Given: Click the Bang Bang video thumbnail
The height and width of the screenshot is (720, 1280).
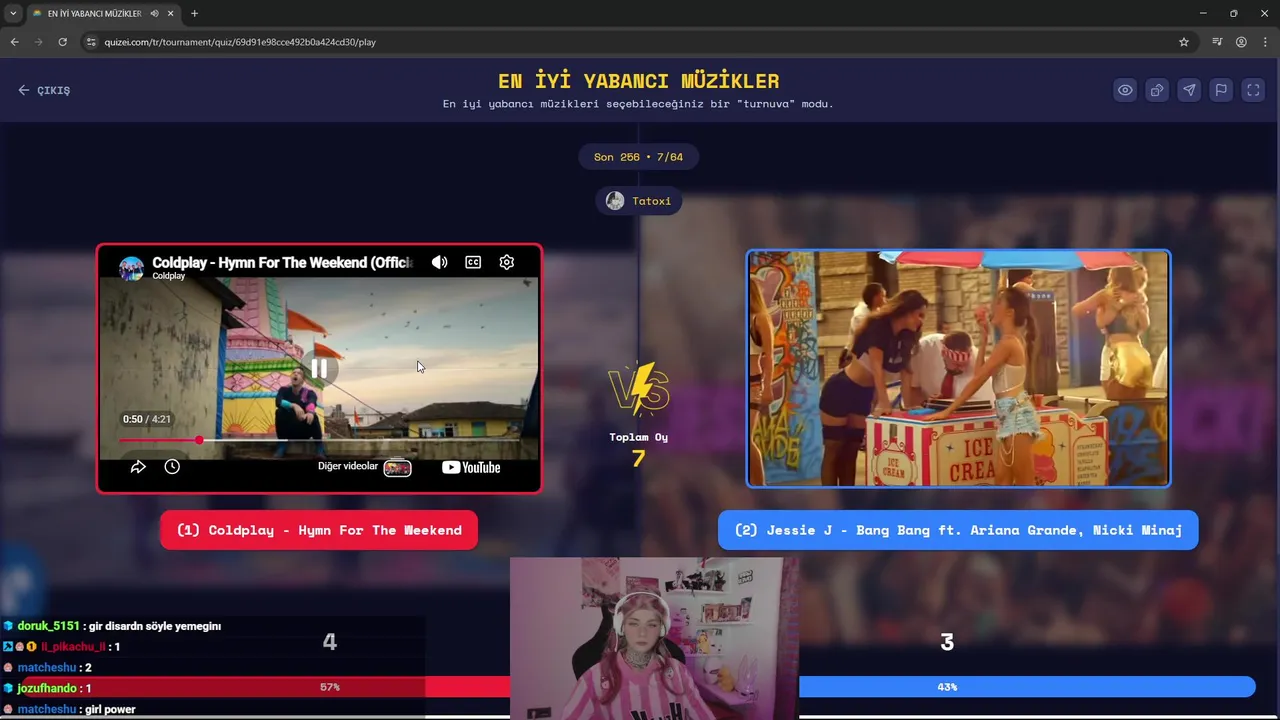Looking at the screenshot, I should pos(958,368).
